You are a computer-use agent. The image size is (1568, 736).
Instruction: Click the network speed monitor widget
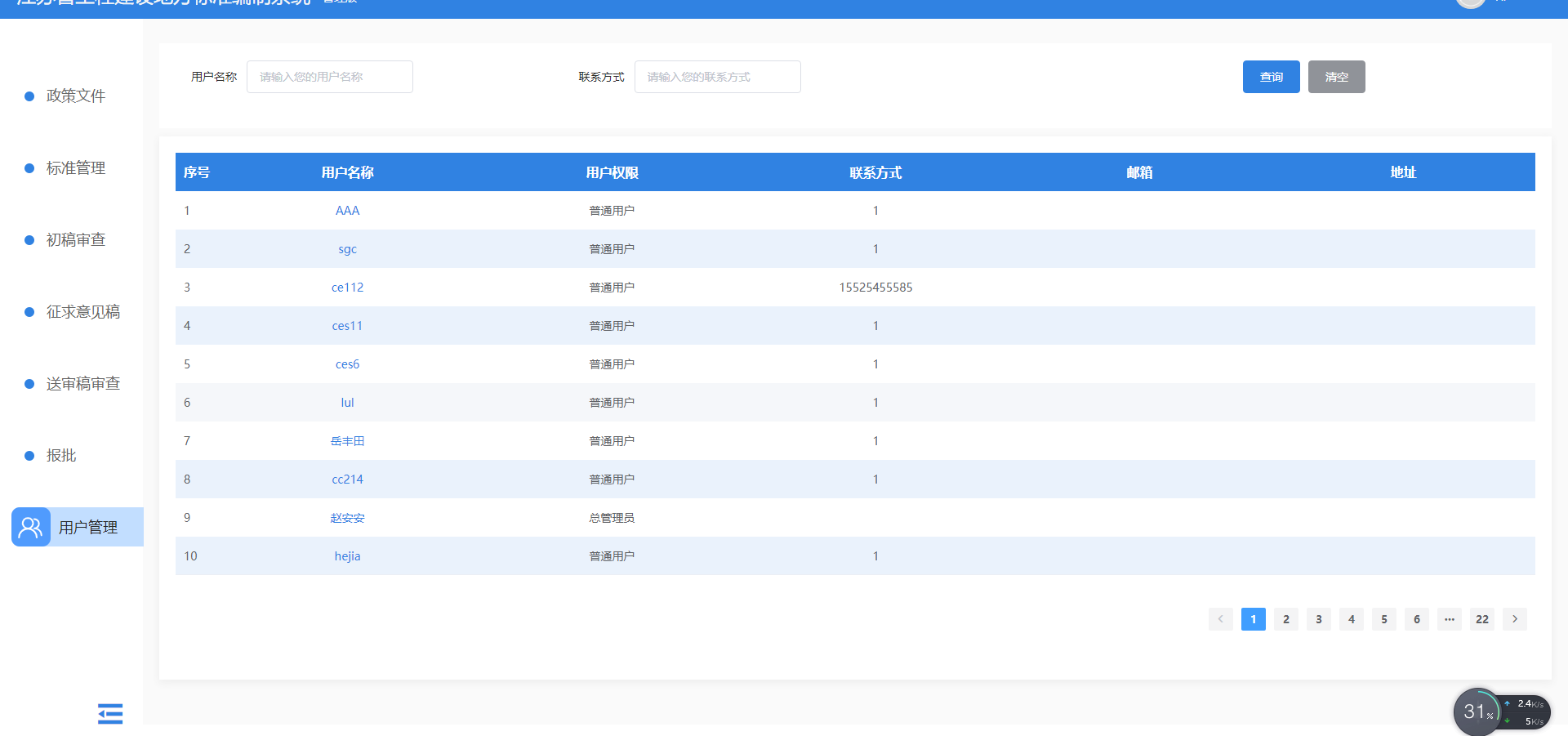click(x=1502, y=712)
